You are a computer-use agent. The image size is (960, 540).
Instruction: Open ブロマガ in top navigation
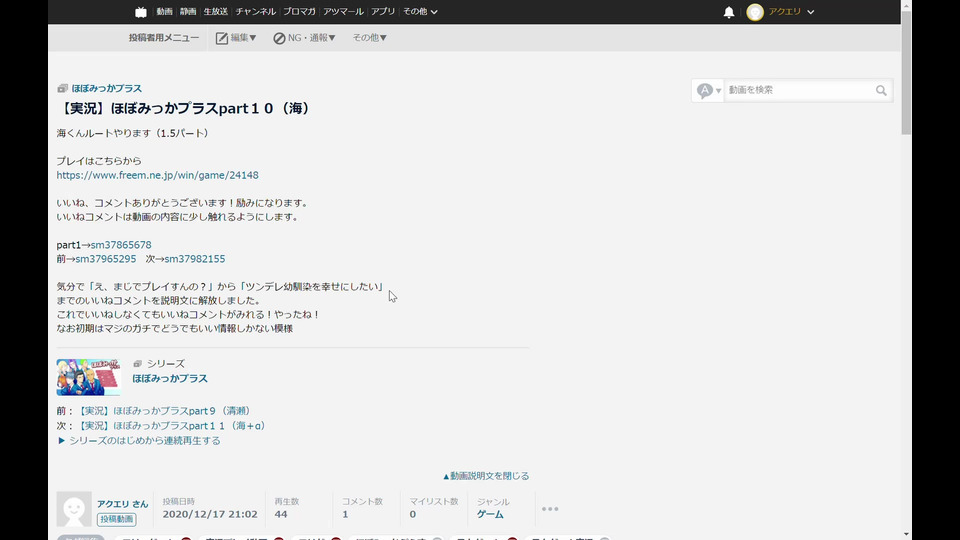pos(299,12)
